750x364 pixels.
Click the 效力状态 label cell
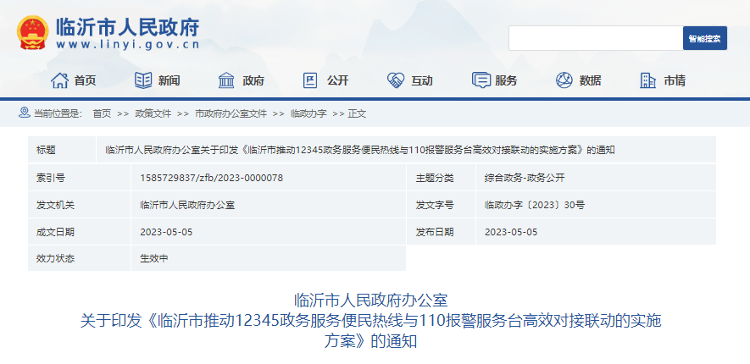pos(79,259)
